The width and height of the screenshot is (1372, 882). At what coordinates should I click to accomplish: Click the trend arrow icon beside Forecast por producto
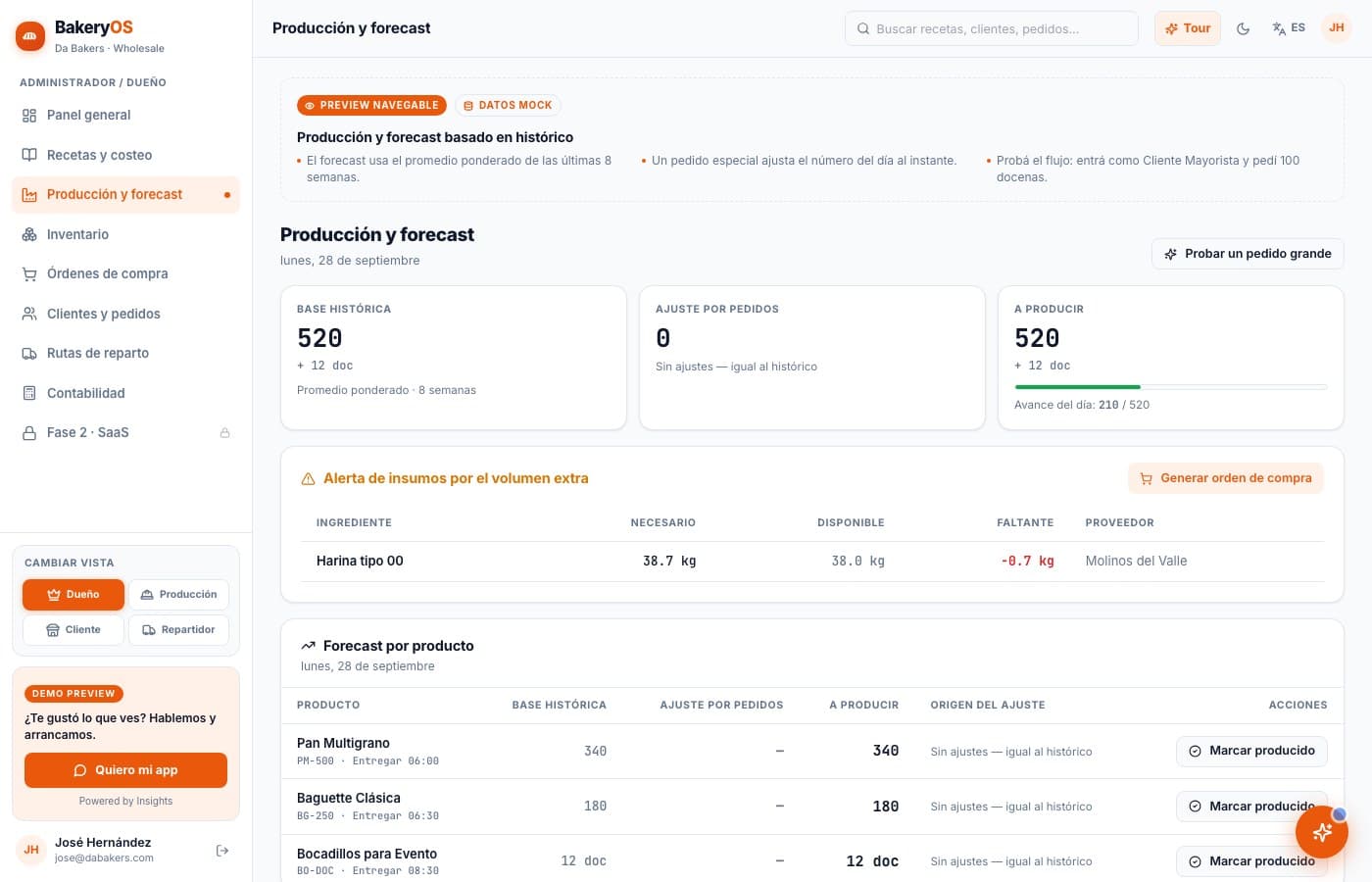pyautogui.click(x=308, y=646)
